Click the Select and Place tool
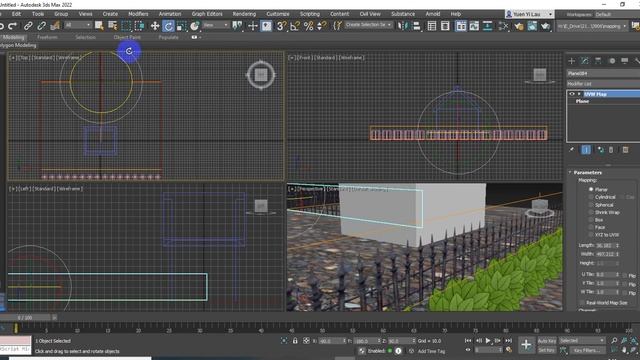 coord(195,26)
